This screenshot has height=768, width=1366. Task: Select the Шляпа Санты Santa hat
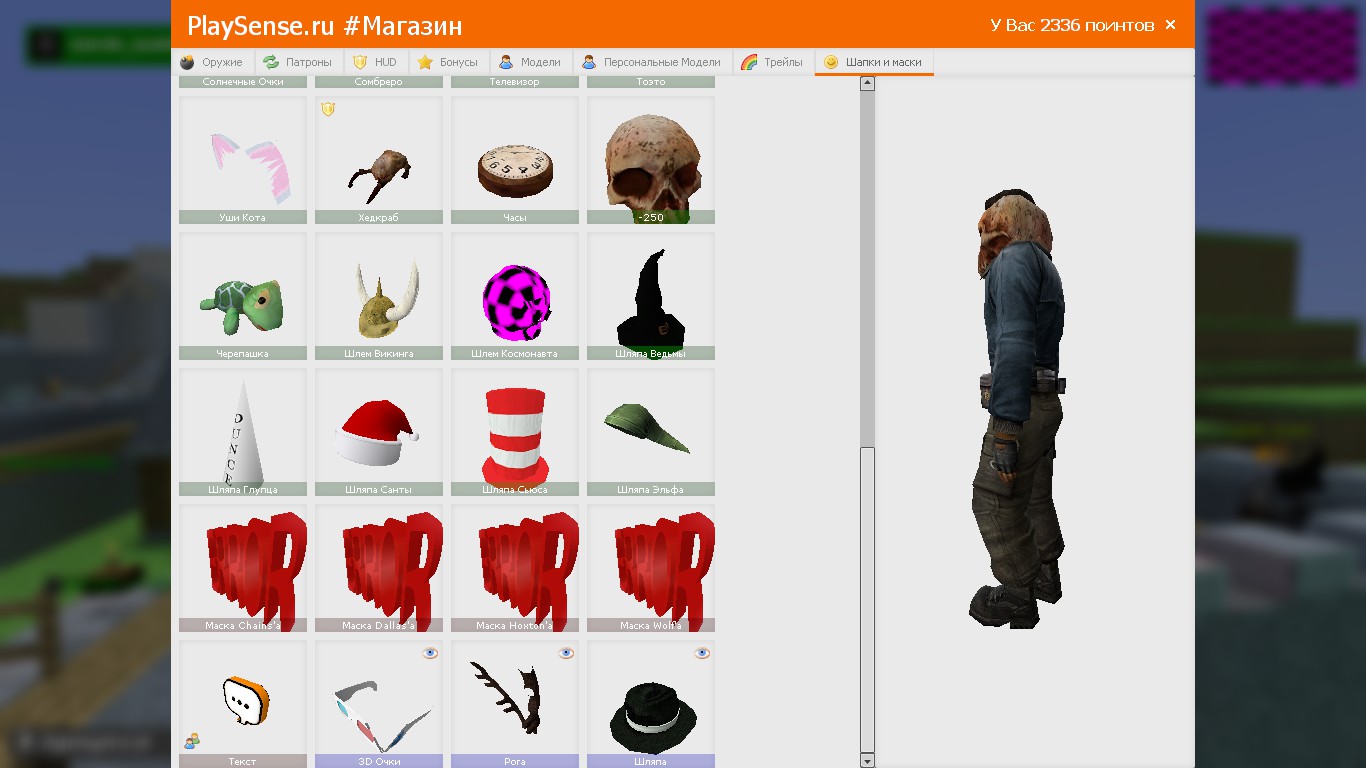point(379,432)
